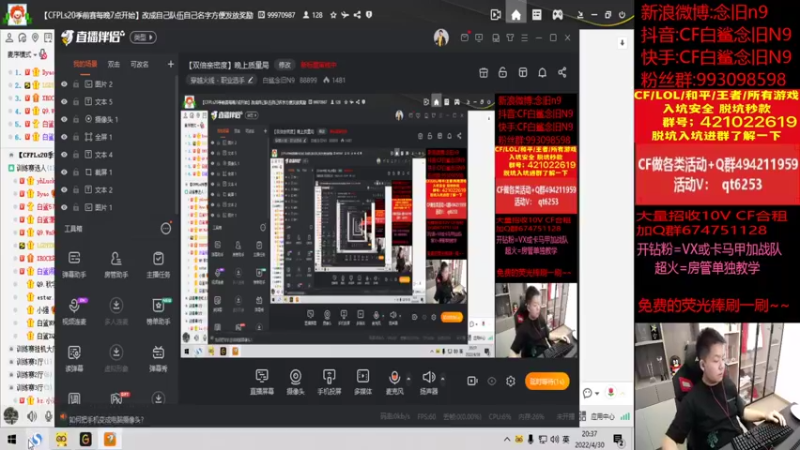The height and width of the screenshot is (450, 800).
Task: Switch to the 双击 scene tab
Action: click(114, 64)
